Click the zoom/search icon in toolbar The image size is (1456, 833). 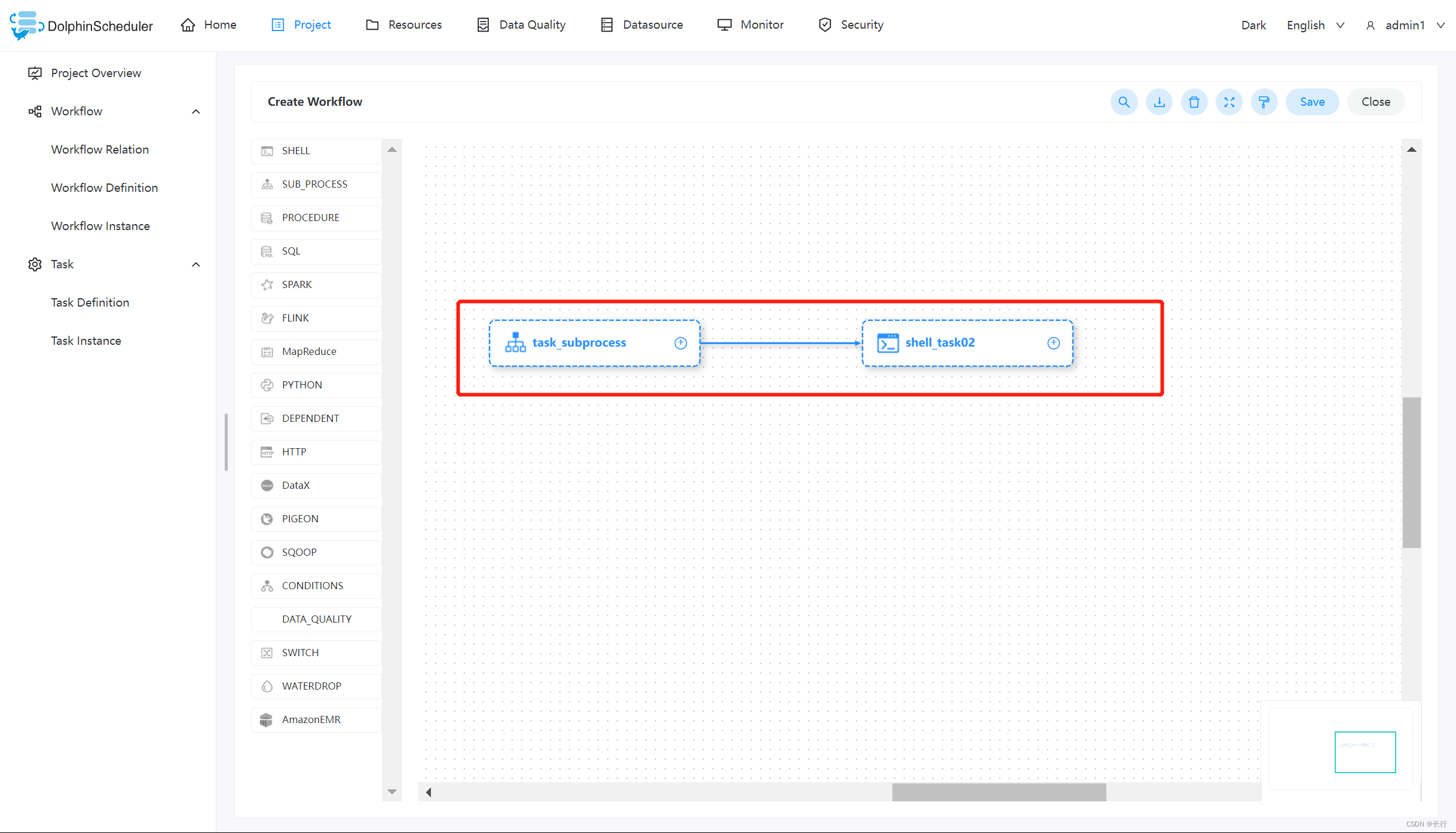pyautogui.click(x=1123, y=101)
